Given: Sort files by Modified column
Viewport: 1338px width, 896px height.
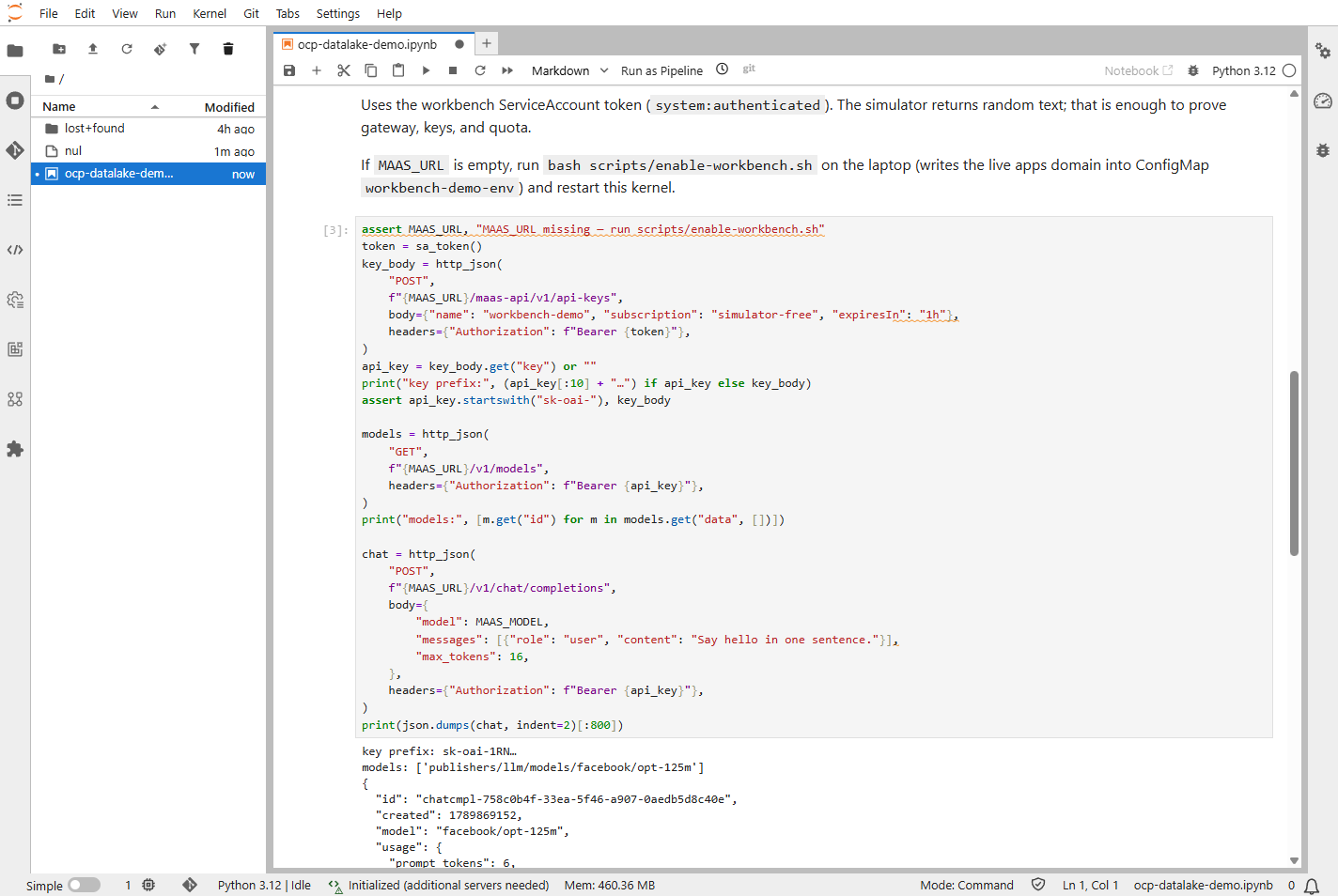Looking at the screenshot, I should (x=229, y=107).
